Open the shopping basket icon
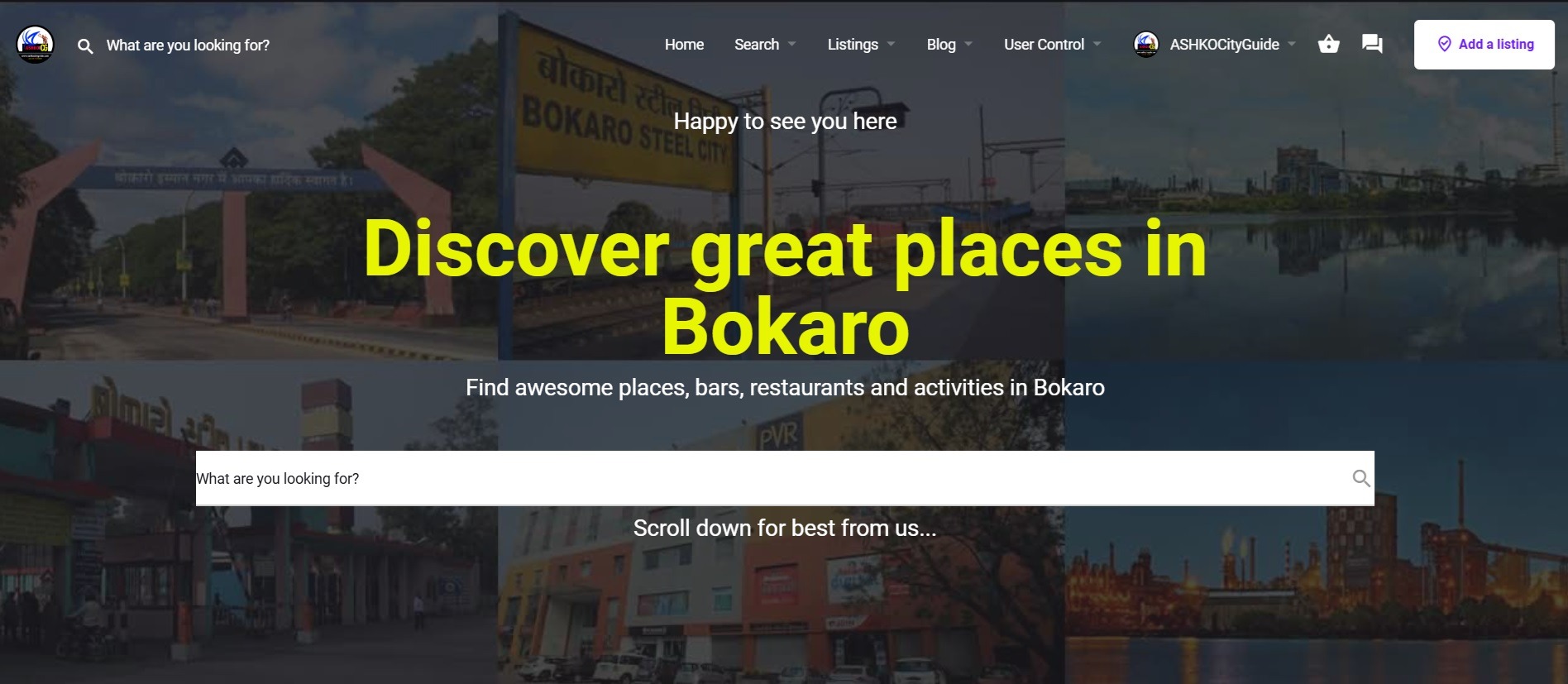Viewport: 1568px width, 684px height. 1328,44
